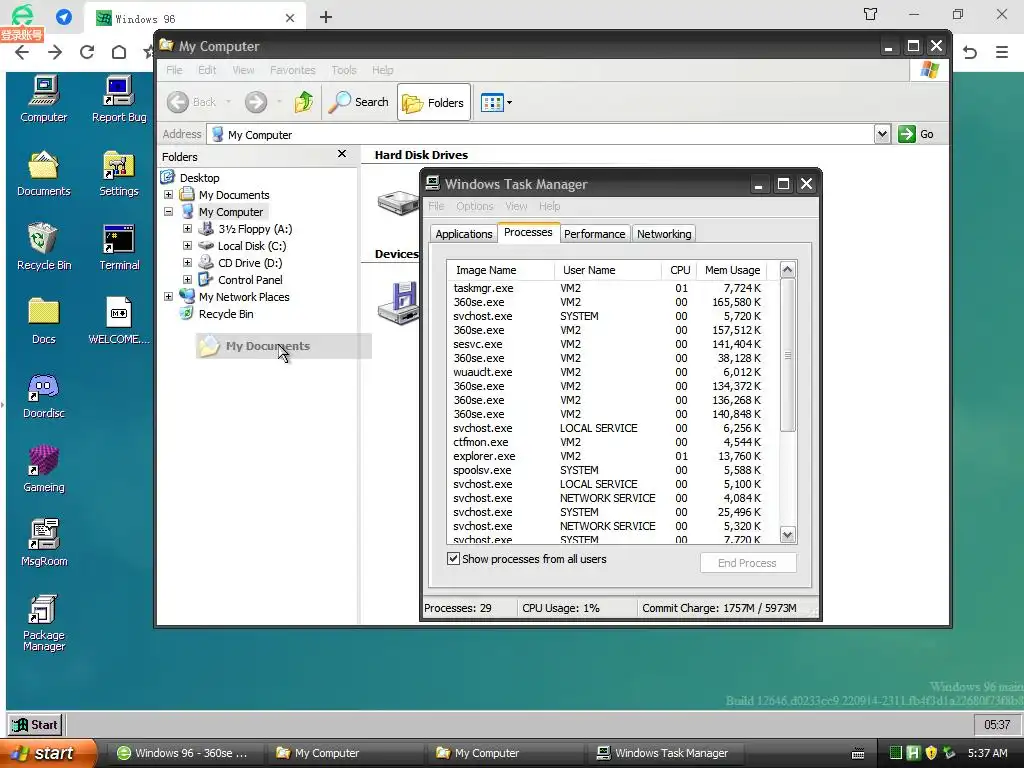
Task: Click the green XP start button
Action: click(47, 753)
